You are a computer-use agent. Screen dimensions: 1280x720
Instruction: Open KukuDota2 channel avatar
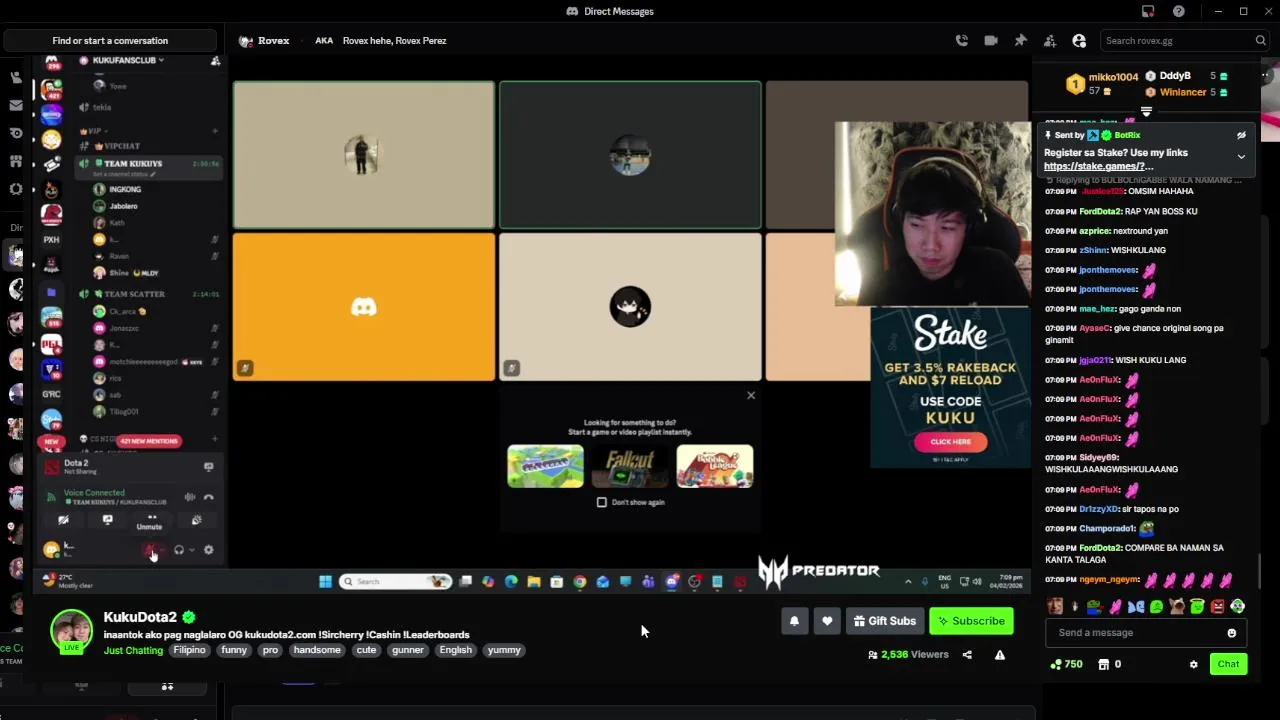pos(71,631)
